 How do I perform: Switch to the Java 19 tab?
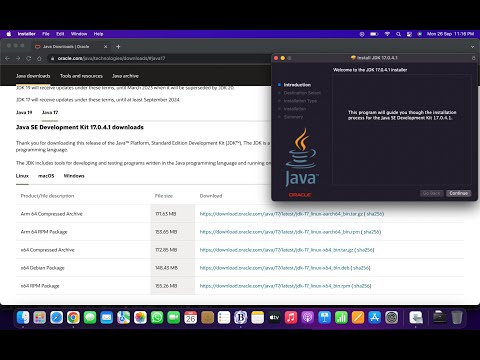[x=24, y=112]
